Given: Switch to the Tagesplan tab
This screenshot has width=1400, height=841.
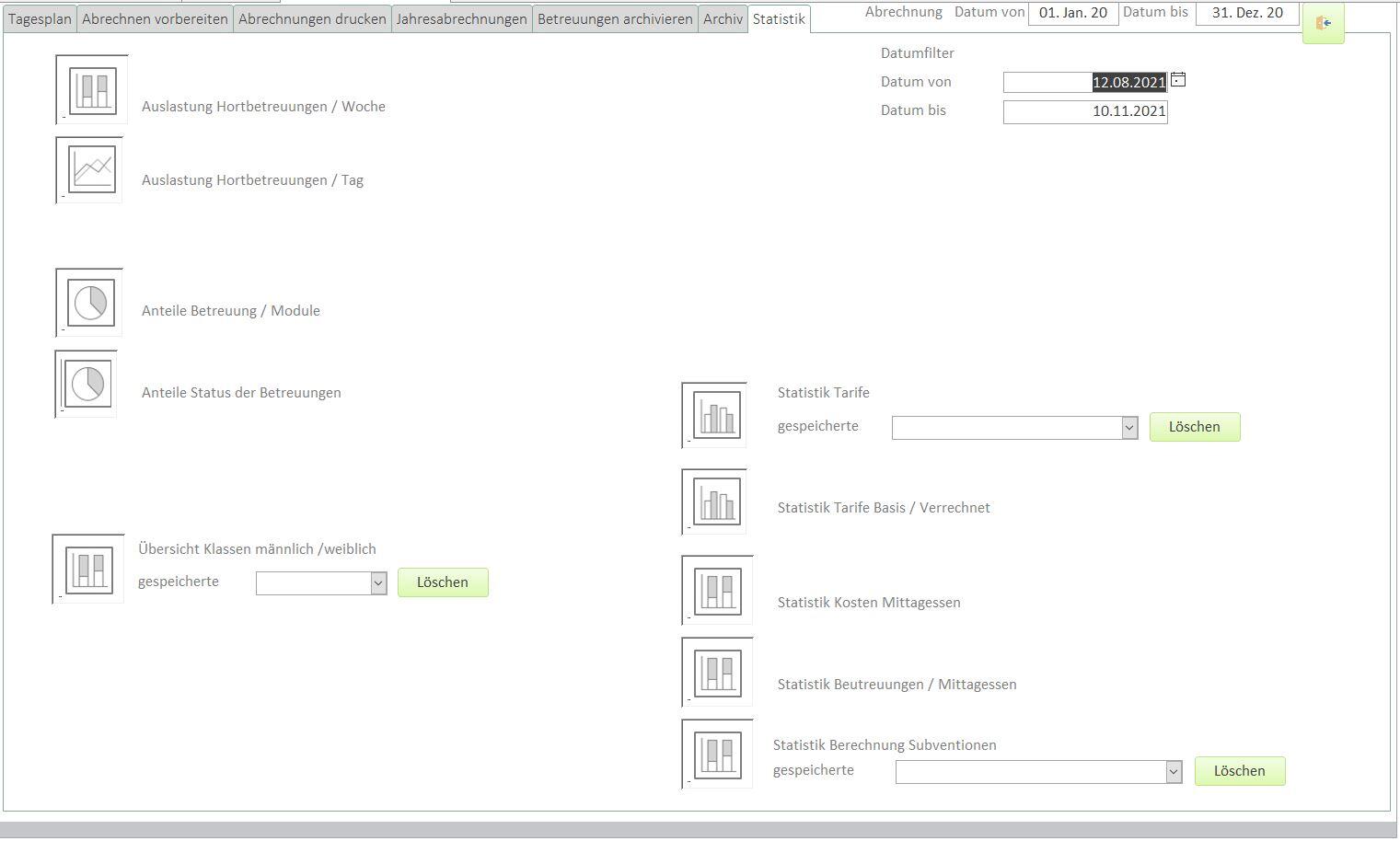Looking at the screenshot, I should 40,18.
